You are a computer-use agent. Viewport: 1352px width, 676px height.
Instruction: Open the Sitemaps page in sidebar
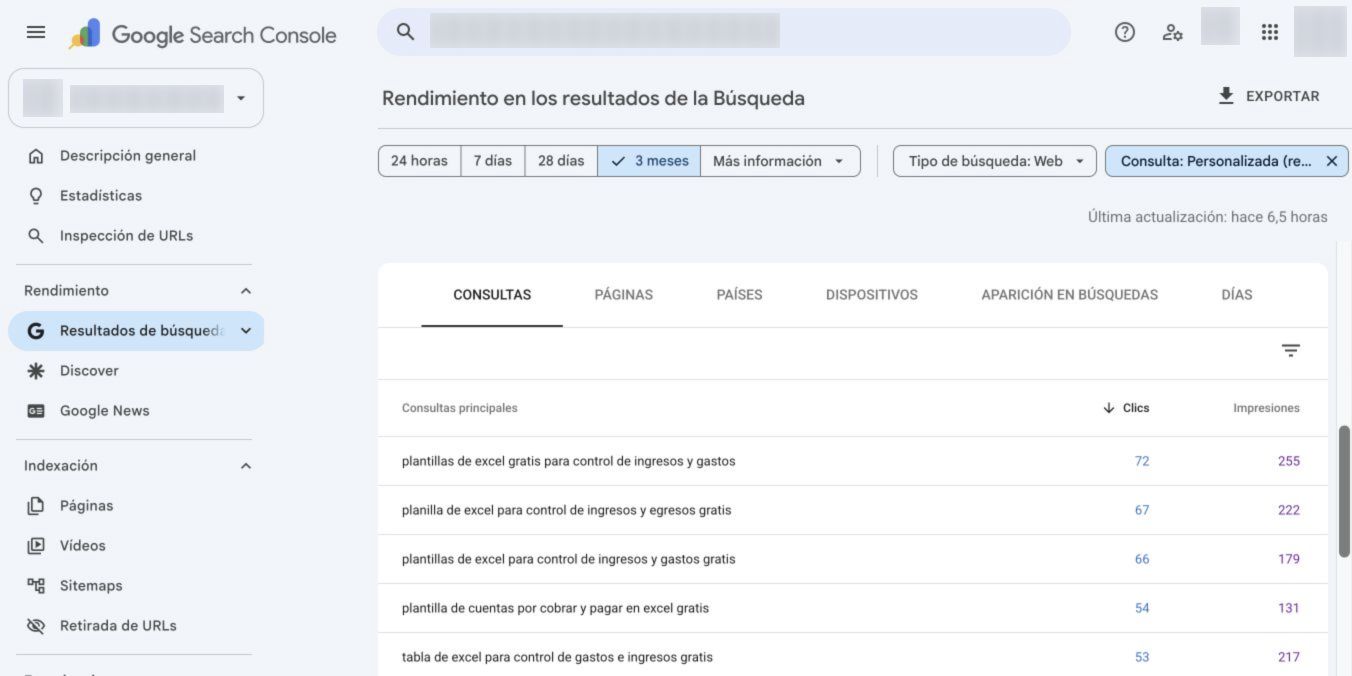(91, 586)
